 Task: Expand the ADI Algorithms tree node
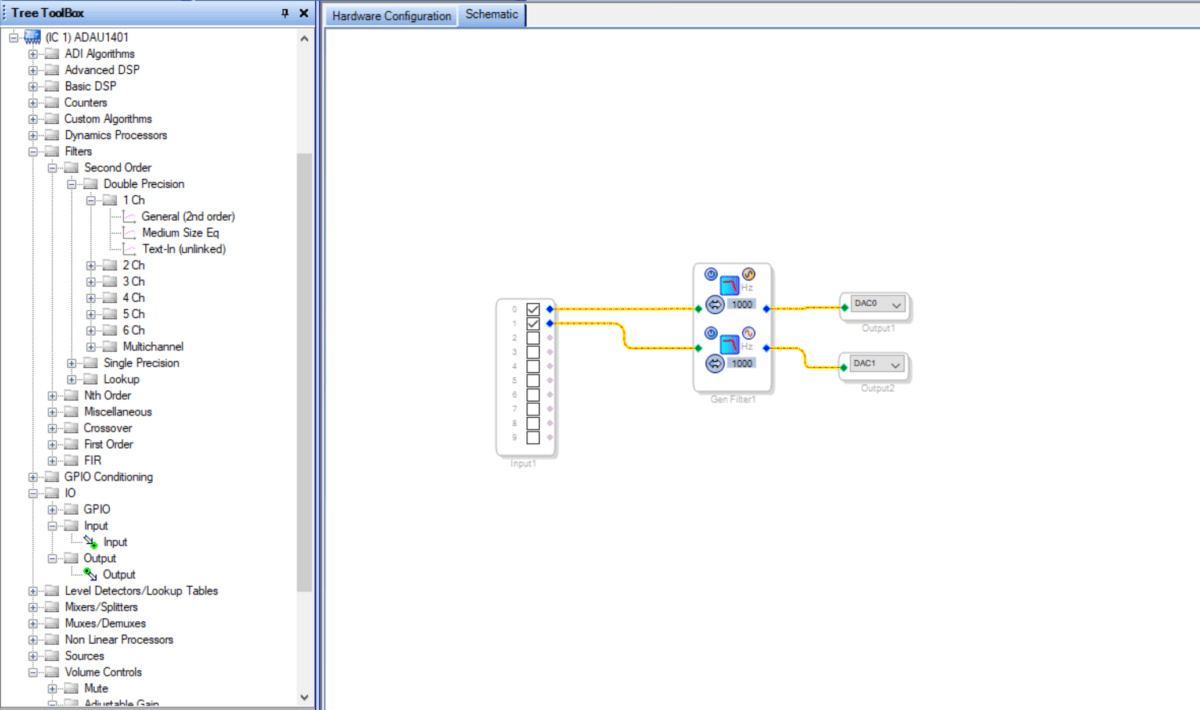[33, 54]
